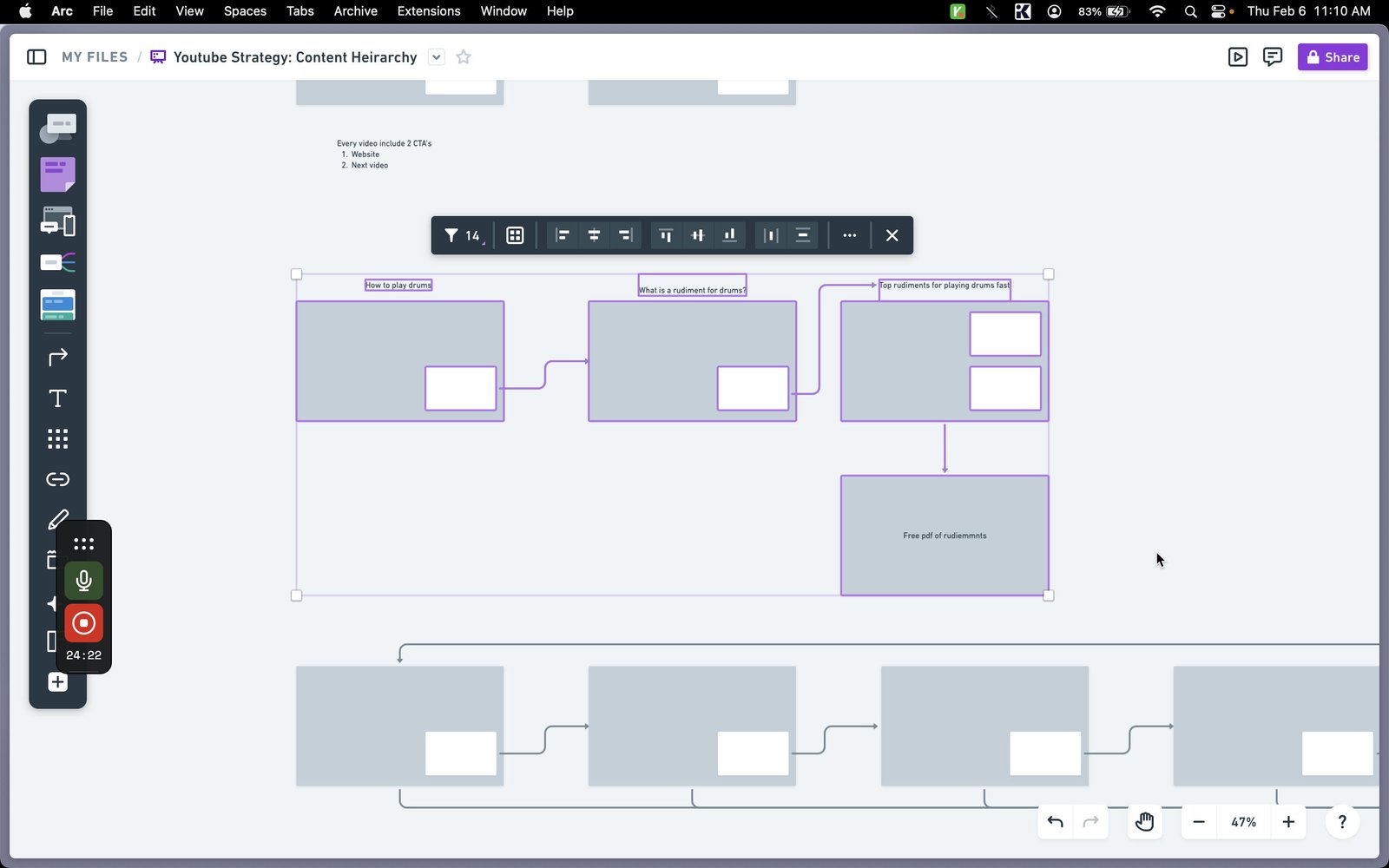Distribute selected objects horizontally
This screenshot has width=1389, height=868.
(770, 235)
